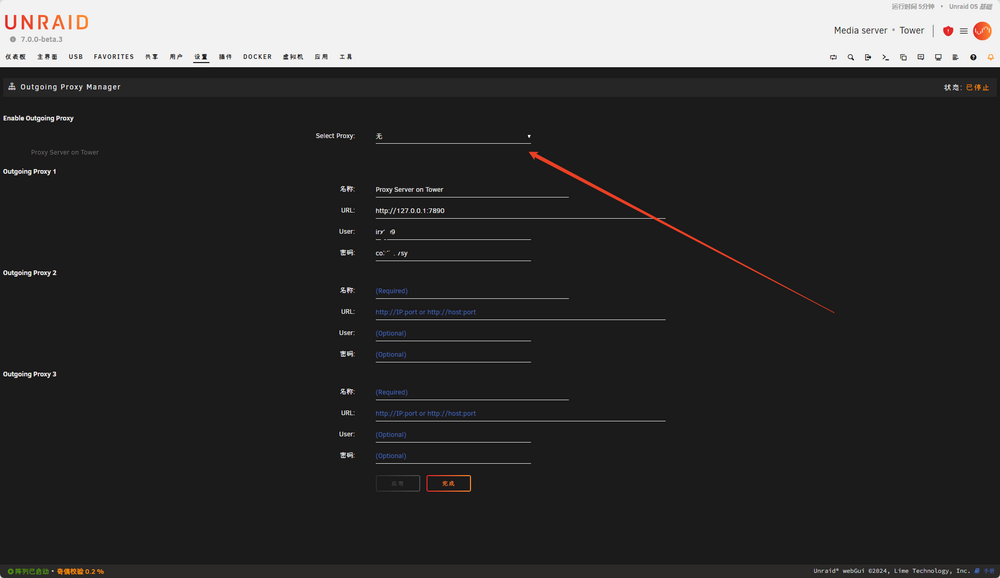
Task: Click Outgoing Proxy 2 password Optional field
Action: (x=453, y=355)
